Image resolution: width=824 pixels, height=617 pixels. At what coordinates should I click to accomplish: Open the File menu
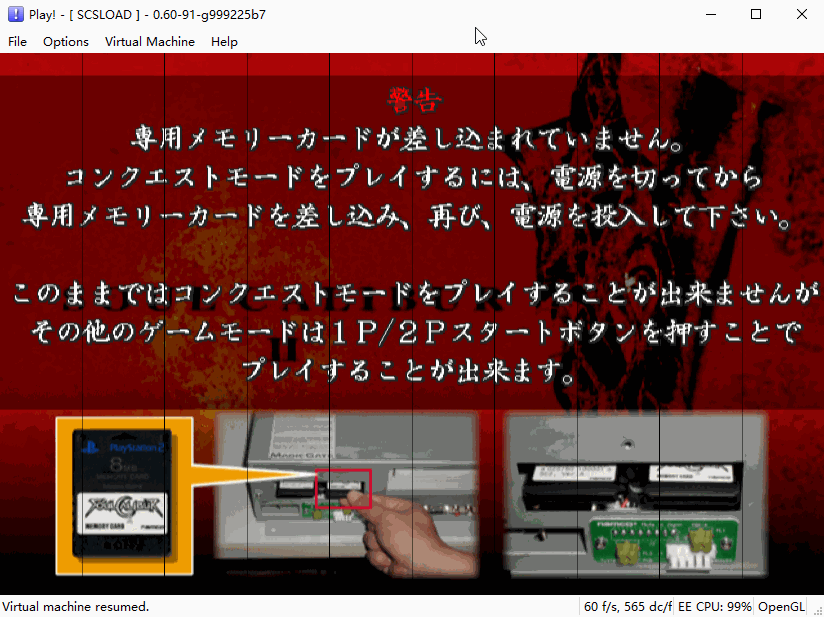click(17, 42)
